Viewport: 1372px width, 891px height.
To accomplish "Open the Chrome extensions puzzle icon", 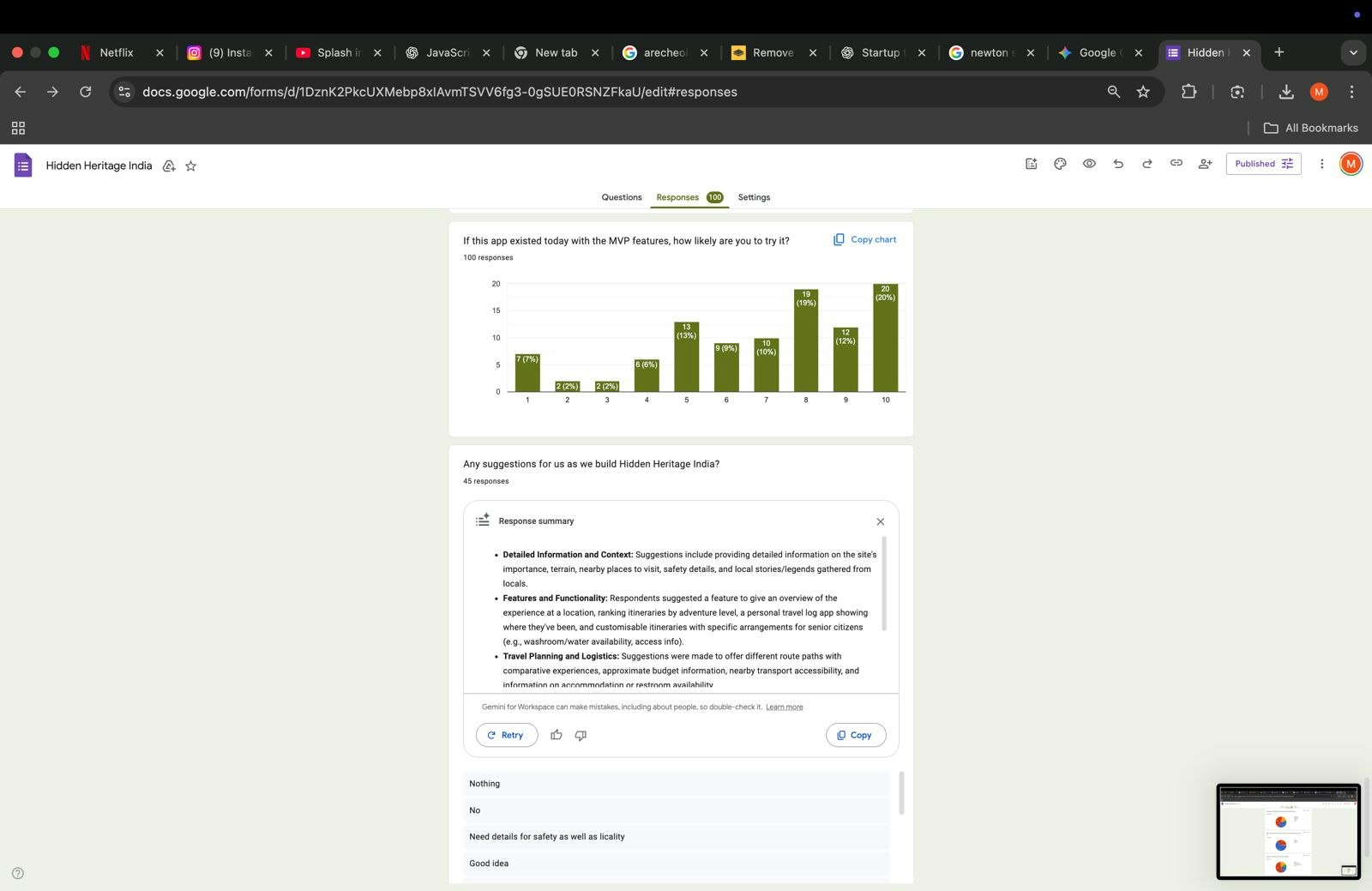I will pyautogui.click(x=1188, y=92).
